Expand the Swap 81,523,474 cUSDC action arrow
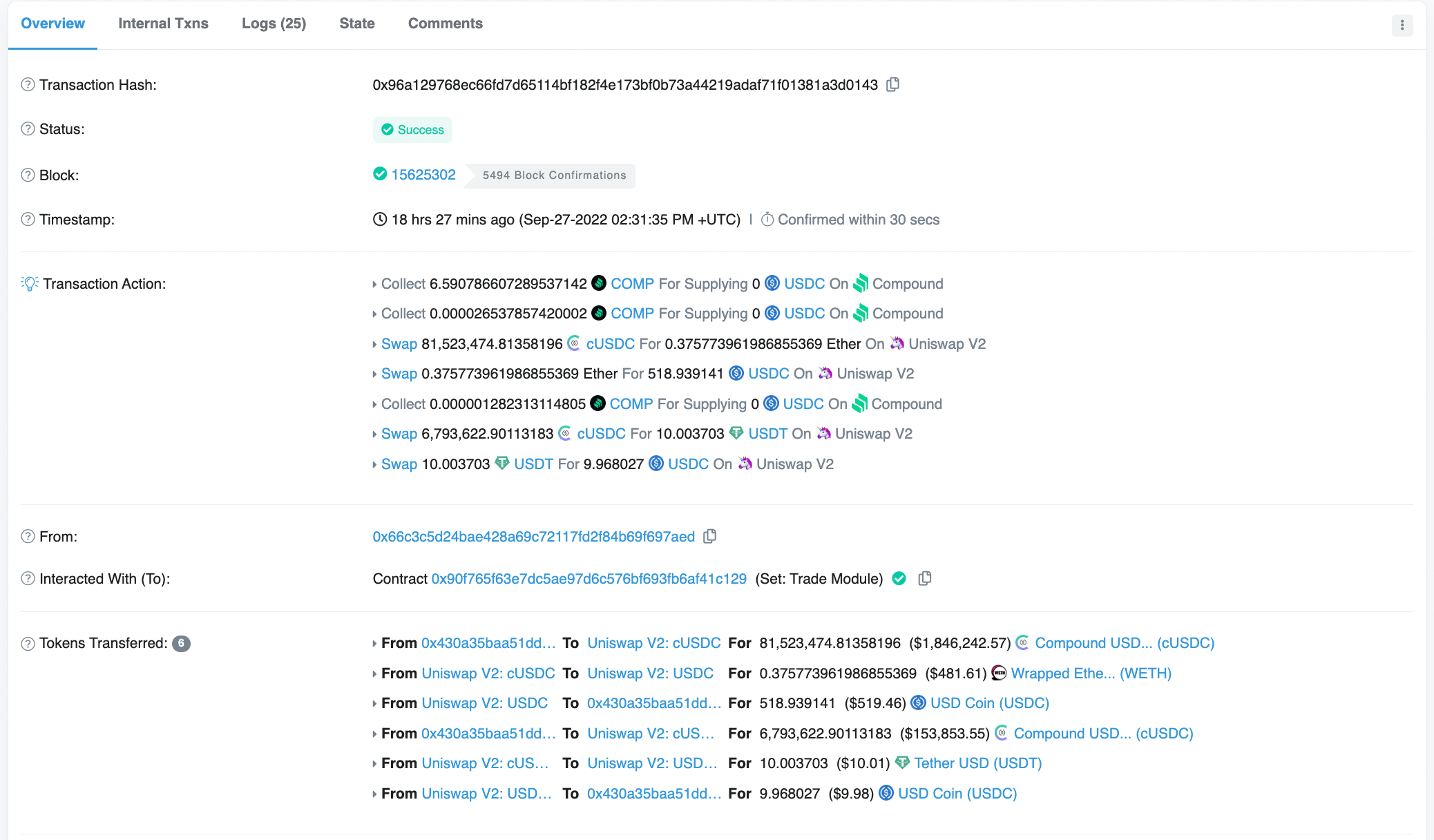Image resolution: width=1434 pixels, height=840 pixels. 374,344
